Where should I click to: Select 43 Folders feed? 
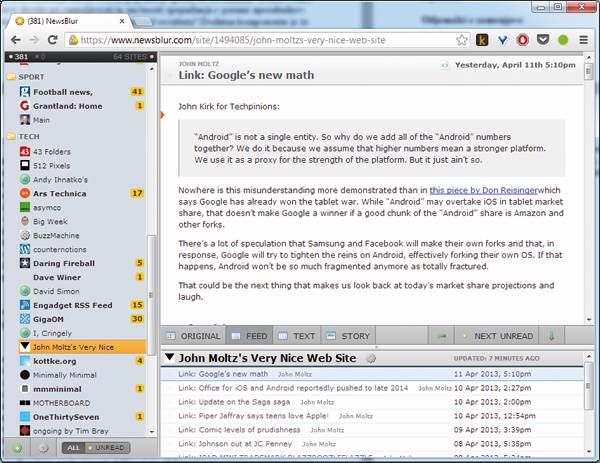pyautogui.click(x=82, y=152)
